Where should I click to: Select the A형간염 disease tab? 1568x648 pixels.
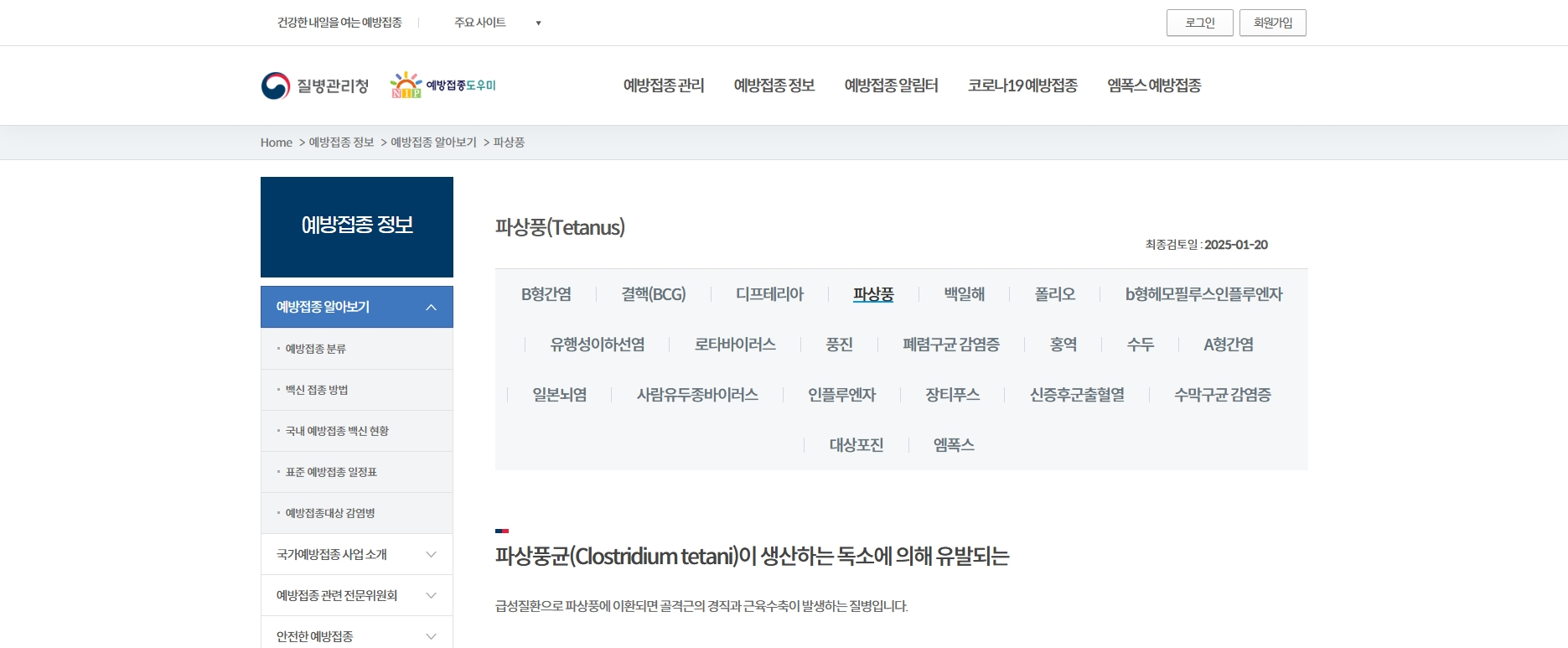[x=1229, y=345]
